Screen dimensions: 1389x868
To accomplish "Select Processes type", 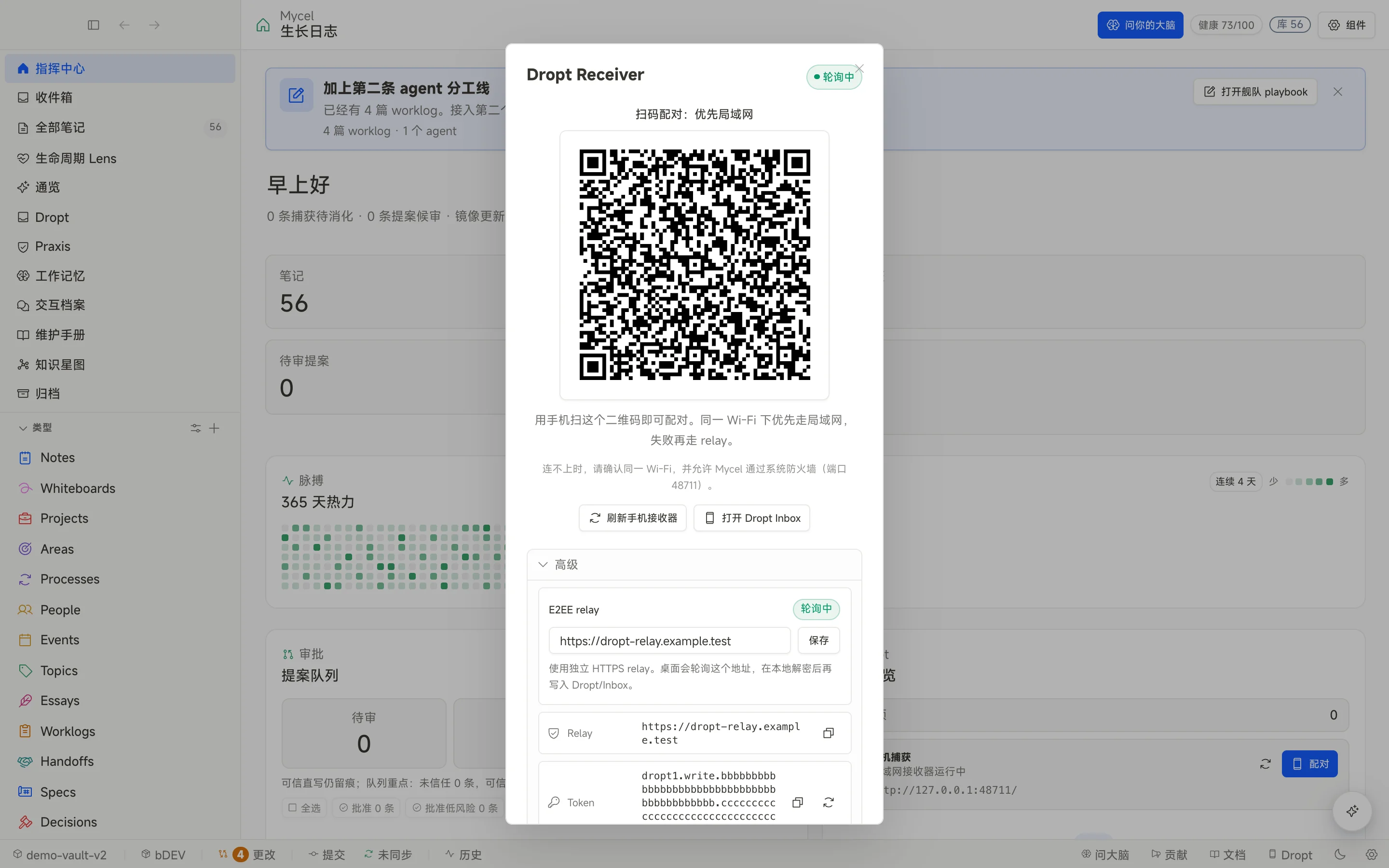I will 120,579.
